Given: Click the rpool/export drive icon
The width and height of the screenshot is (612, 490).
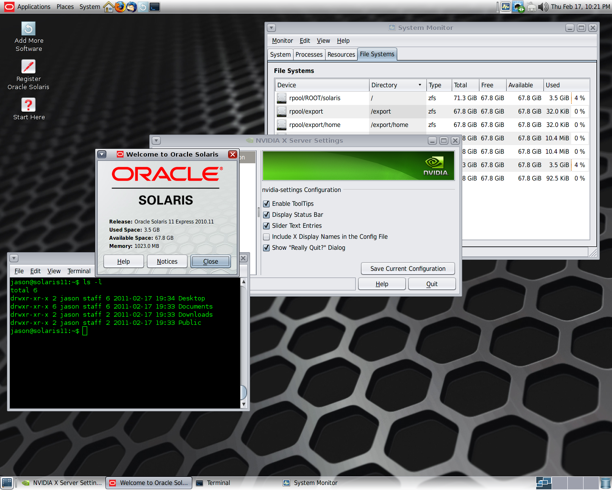Looking at the screenshot, I should (x=281, y=111).
